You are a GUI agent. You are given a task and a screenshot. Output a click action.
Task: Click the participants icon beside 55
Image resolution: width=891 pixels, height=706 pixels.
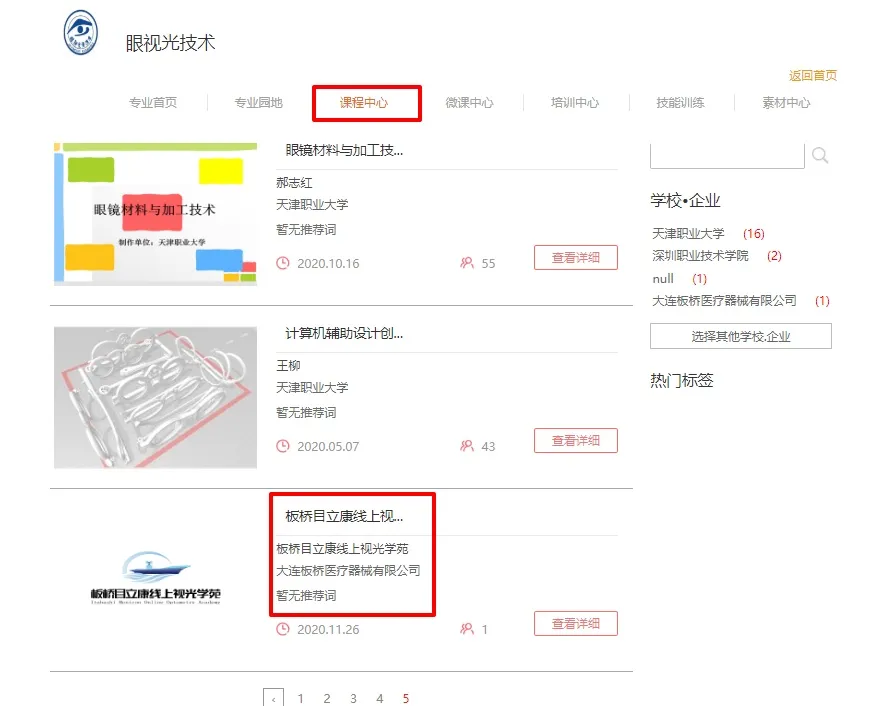466,263
